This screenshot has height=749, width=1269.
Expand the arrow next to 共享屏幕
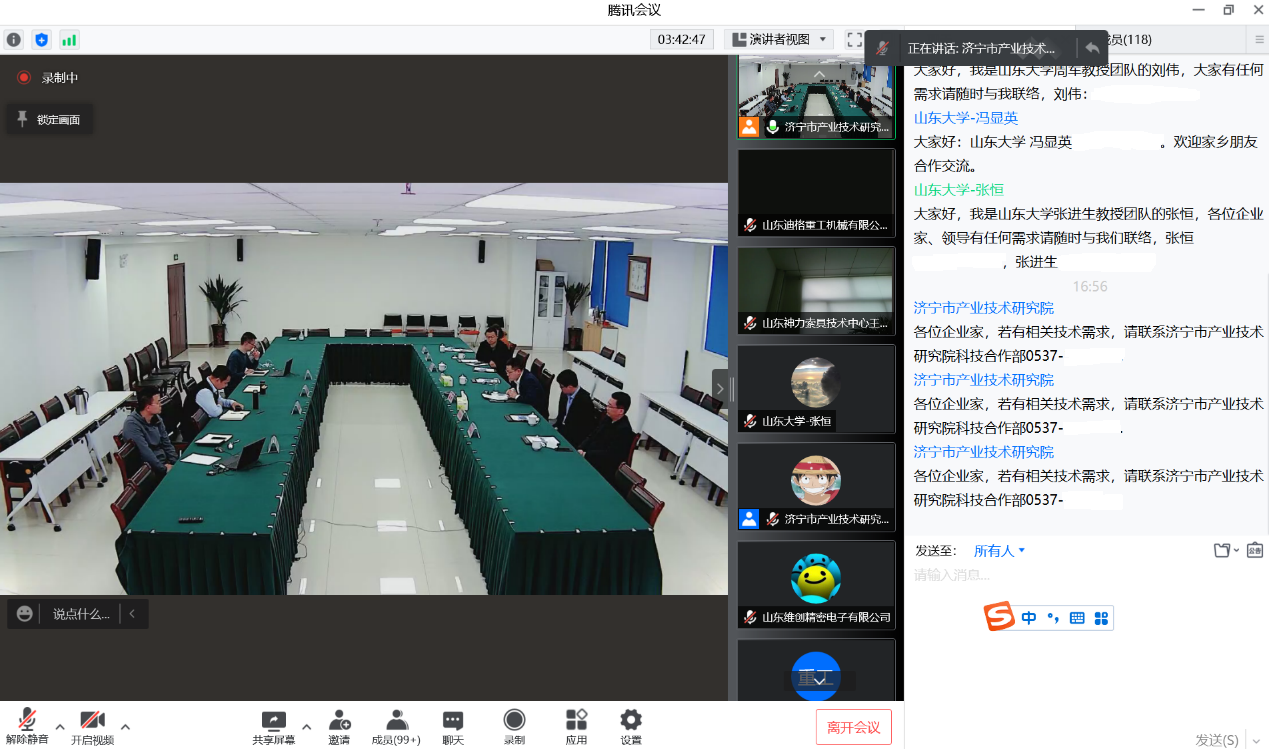coord(306,726)
